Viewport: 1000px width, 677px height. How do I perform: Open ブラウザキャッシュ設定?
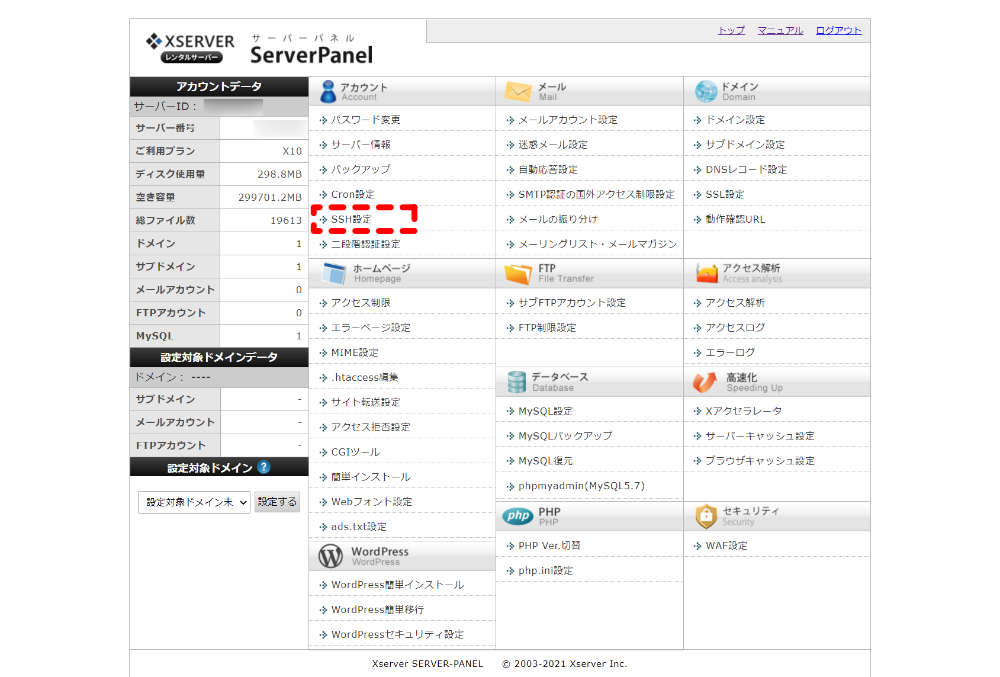point(760,461)
